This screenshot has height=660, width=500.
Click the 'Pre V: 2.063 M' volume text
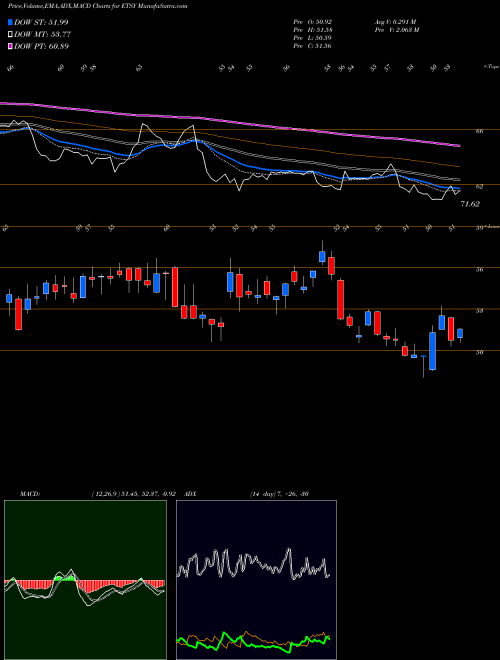(396, 30)
